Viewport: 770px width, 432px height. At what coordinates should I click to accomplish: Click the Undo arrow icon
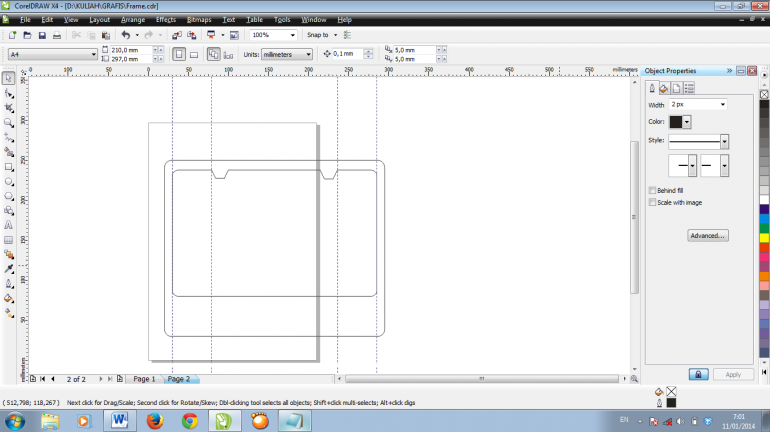point(126,35)
